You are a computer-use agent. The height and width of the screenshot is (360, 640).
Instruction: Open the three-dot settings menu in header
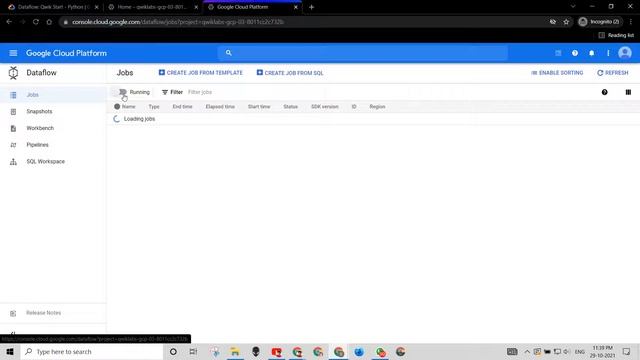pos(608,53)
